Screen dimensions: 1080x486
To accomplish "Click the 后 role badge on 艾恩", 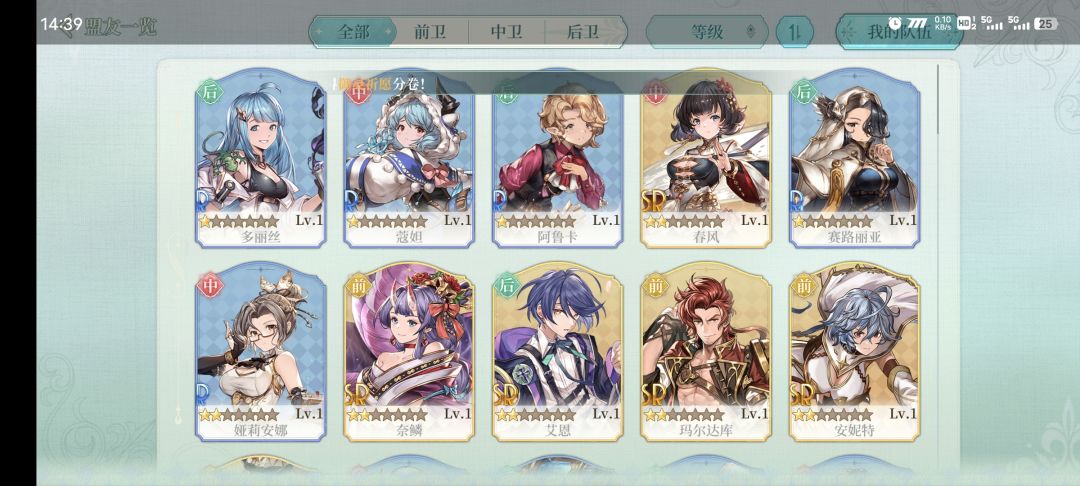I will pos(507,284).
